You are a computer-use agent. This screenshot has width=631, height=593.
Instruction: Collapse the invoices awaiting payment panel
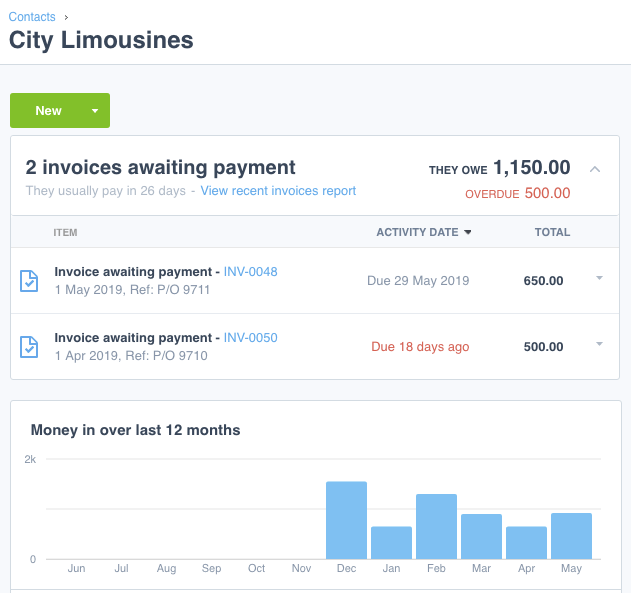coord(595,169)
